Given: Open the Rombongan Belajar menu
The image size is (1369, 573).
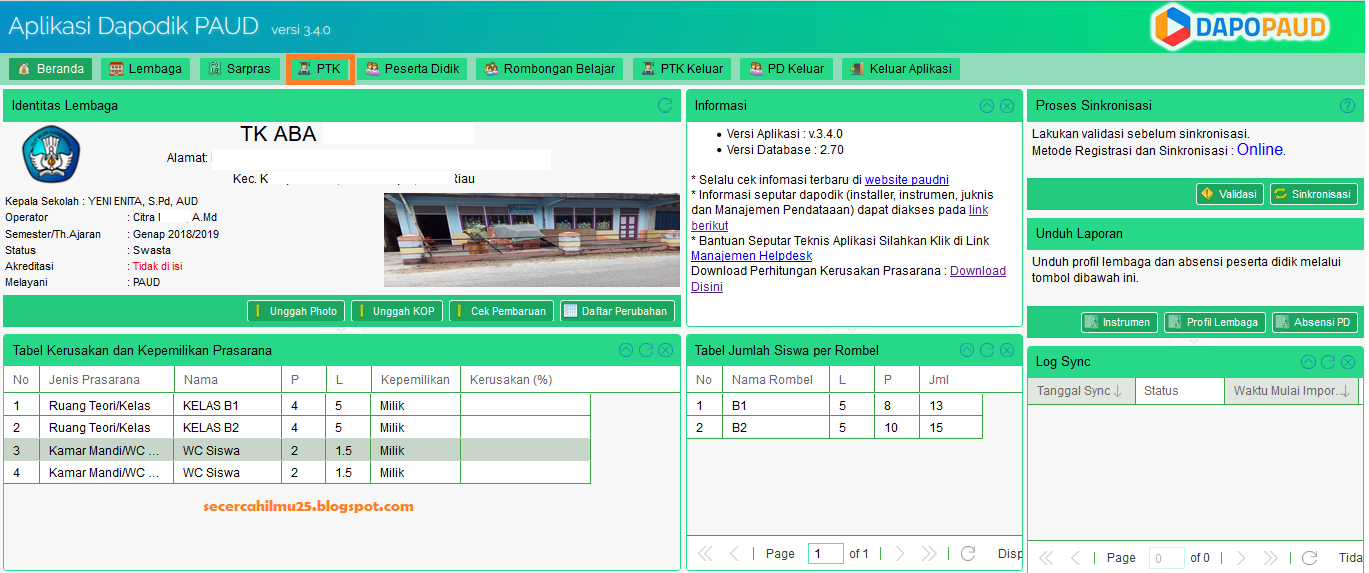Looking at the screenshot, I should click(550, 69).
